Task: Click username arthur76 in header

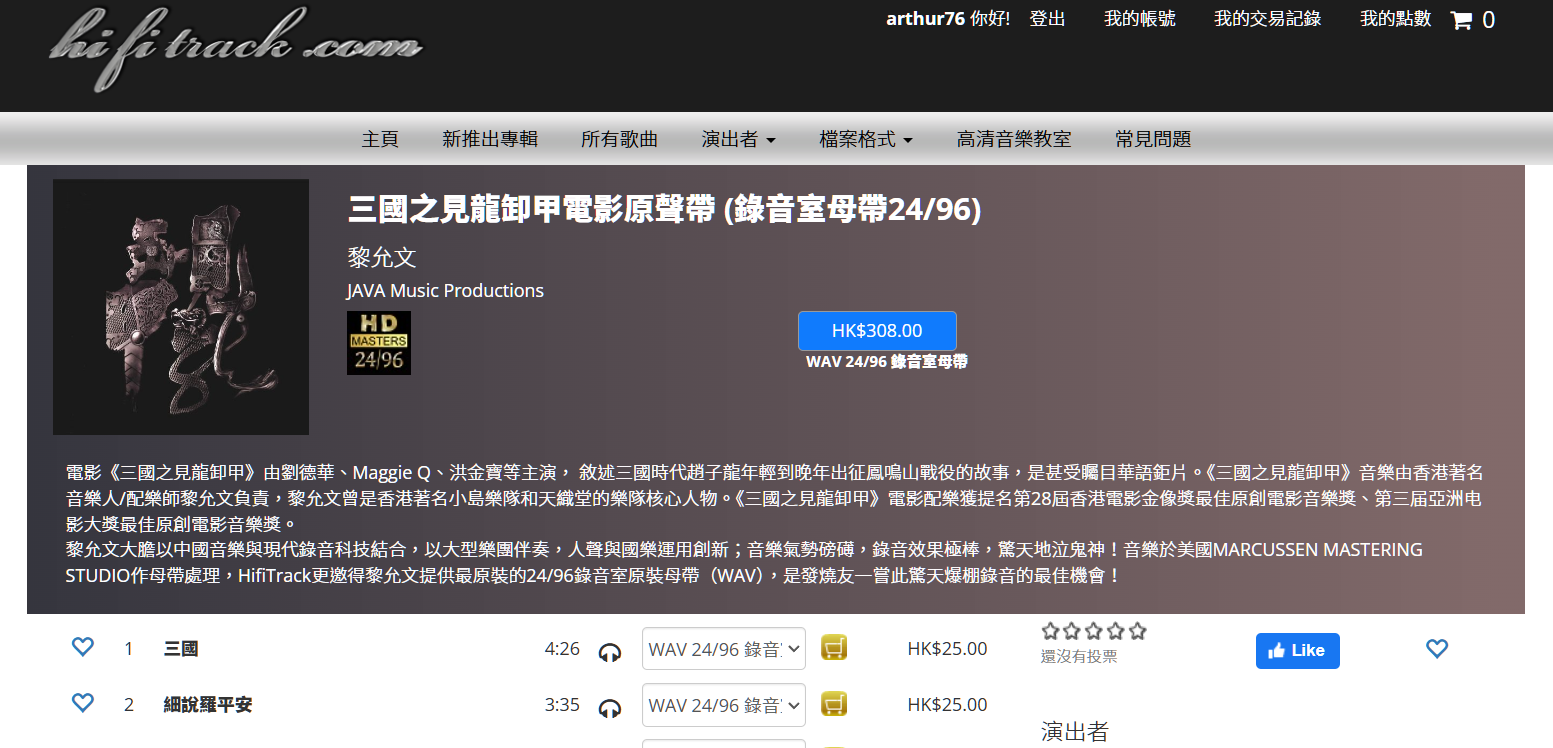Action: [x=925, y=19]
